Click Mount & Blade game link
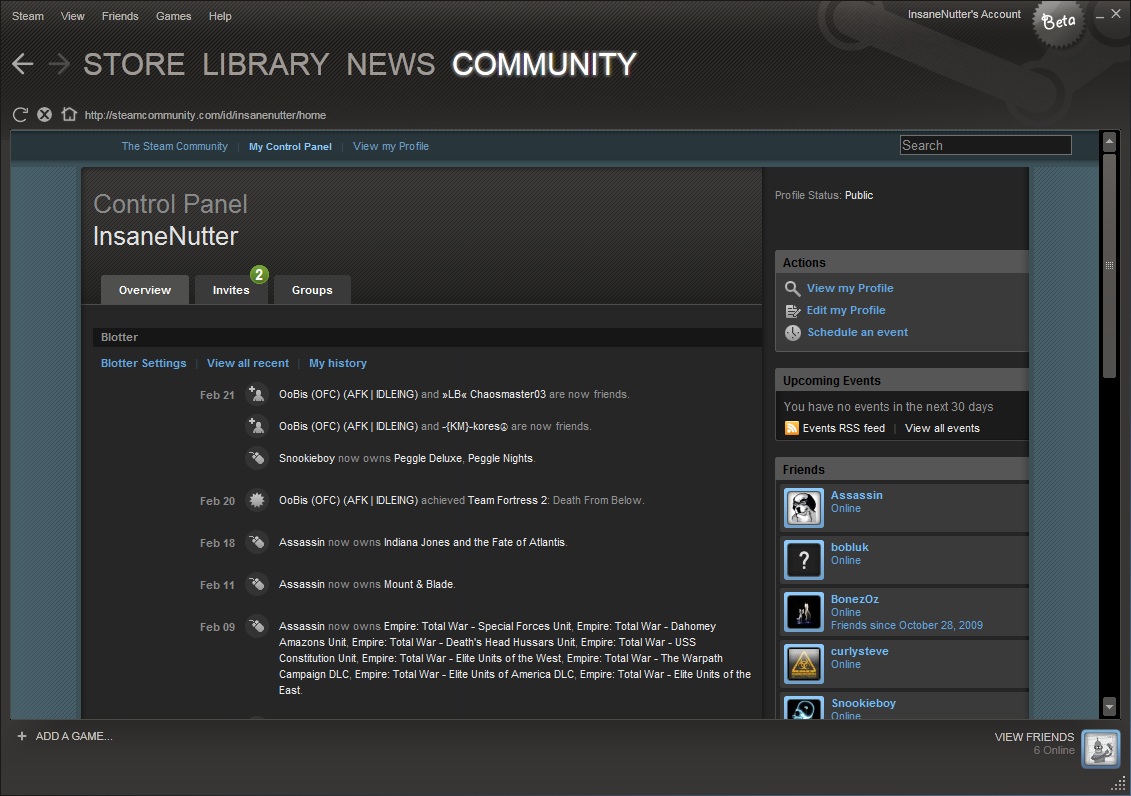Viewport: 1131px width, 796px height. 418,584
